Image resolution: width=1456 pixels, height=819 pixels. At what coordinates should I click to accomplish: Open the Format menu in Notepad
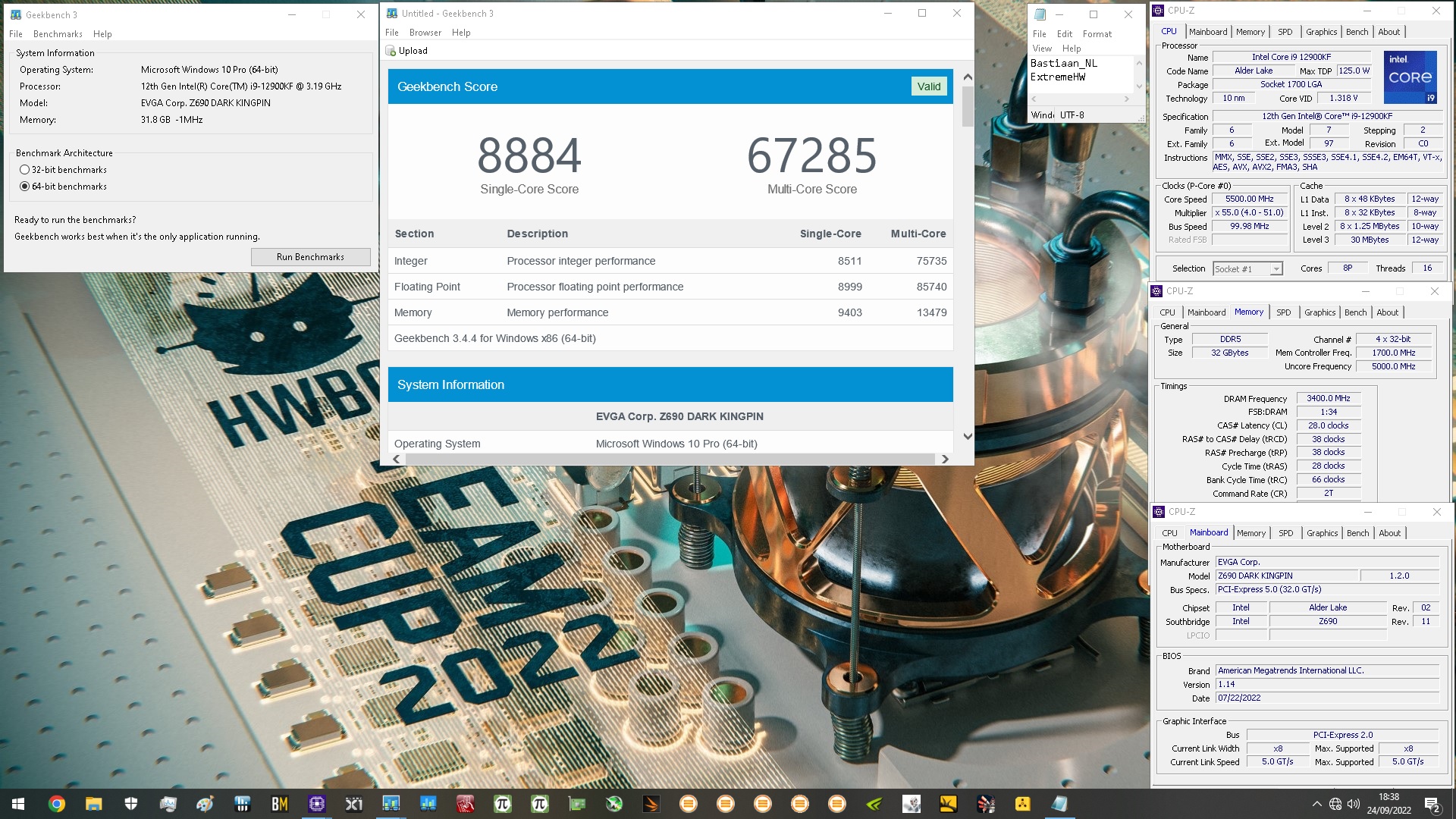(1097, 34)
